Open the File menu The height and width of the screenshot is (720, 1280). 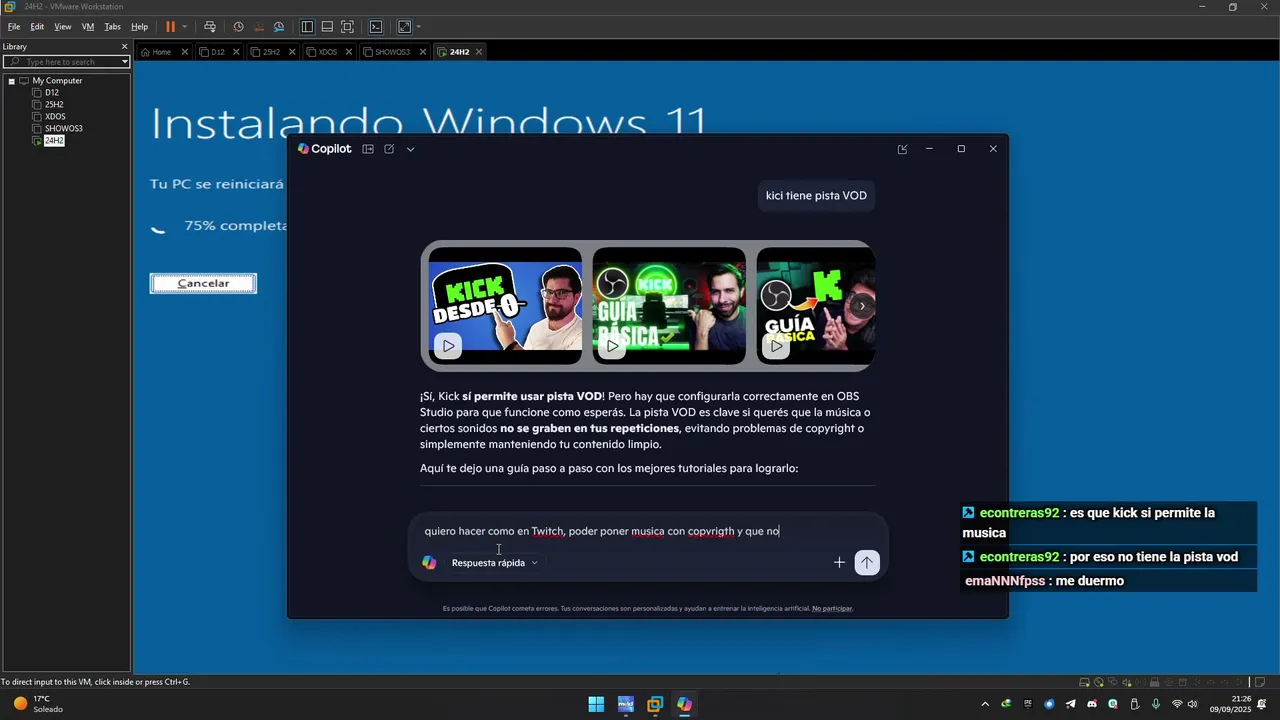tap(14, 27)
